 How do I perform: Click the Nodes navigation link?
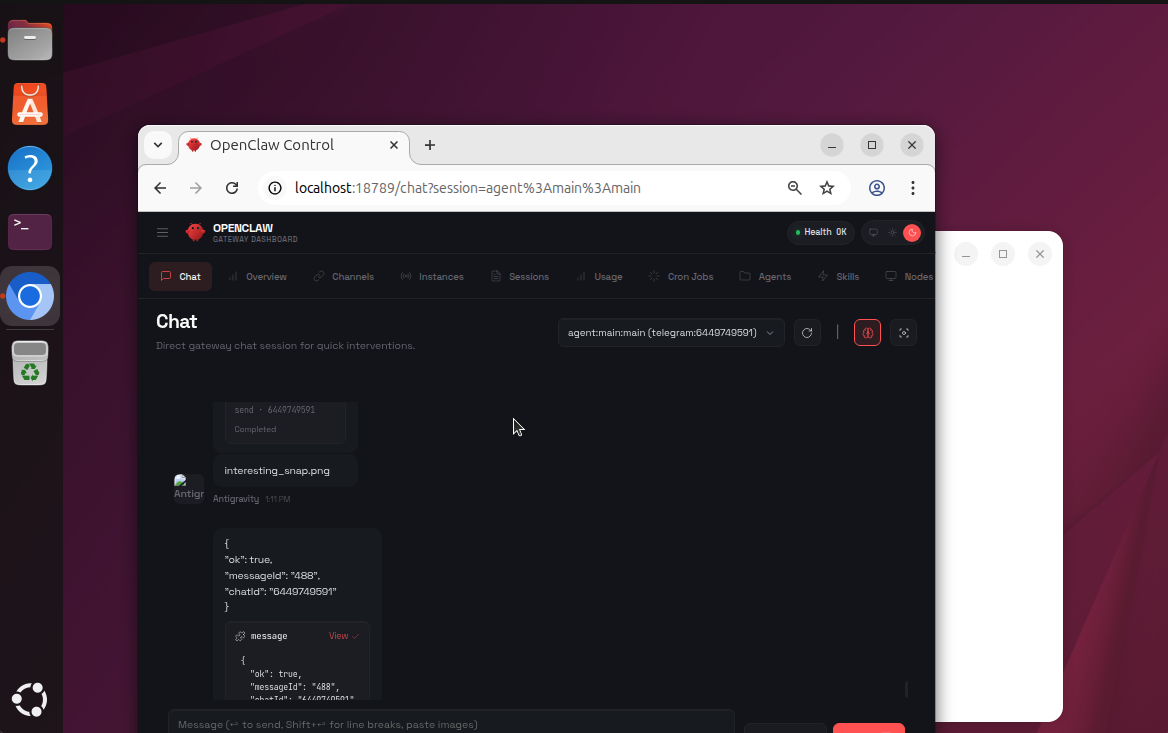pos(911,276)
